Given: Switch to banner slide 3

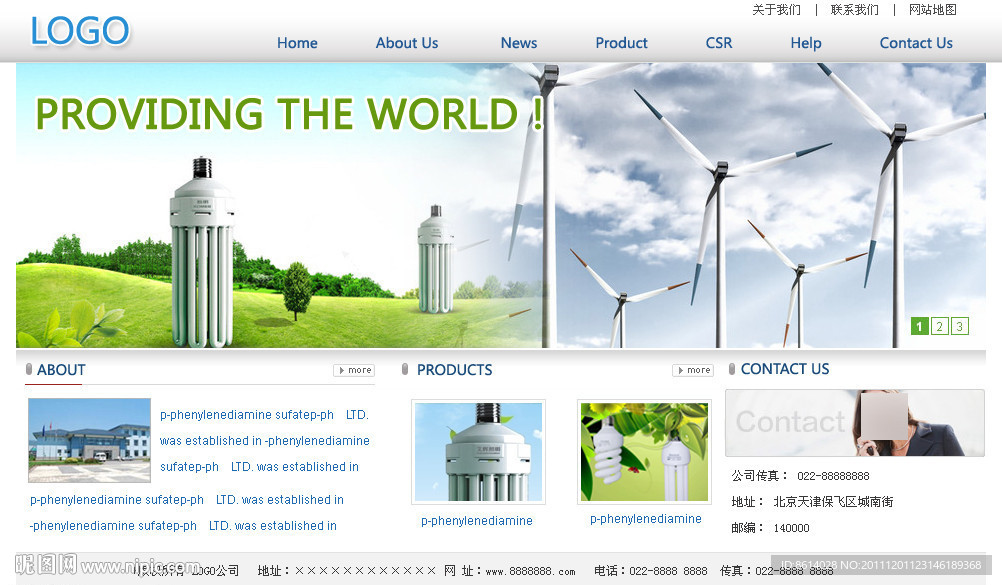Looking at the screenshot, I should 959,326.
